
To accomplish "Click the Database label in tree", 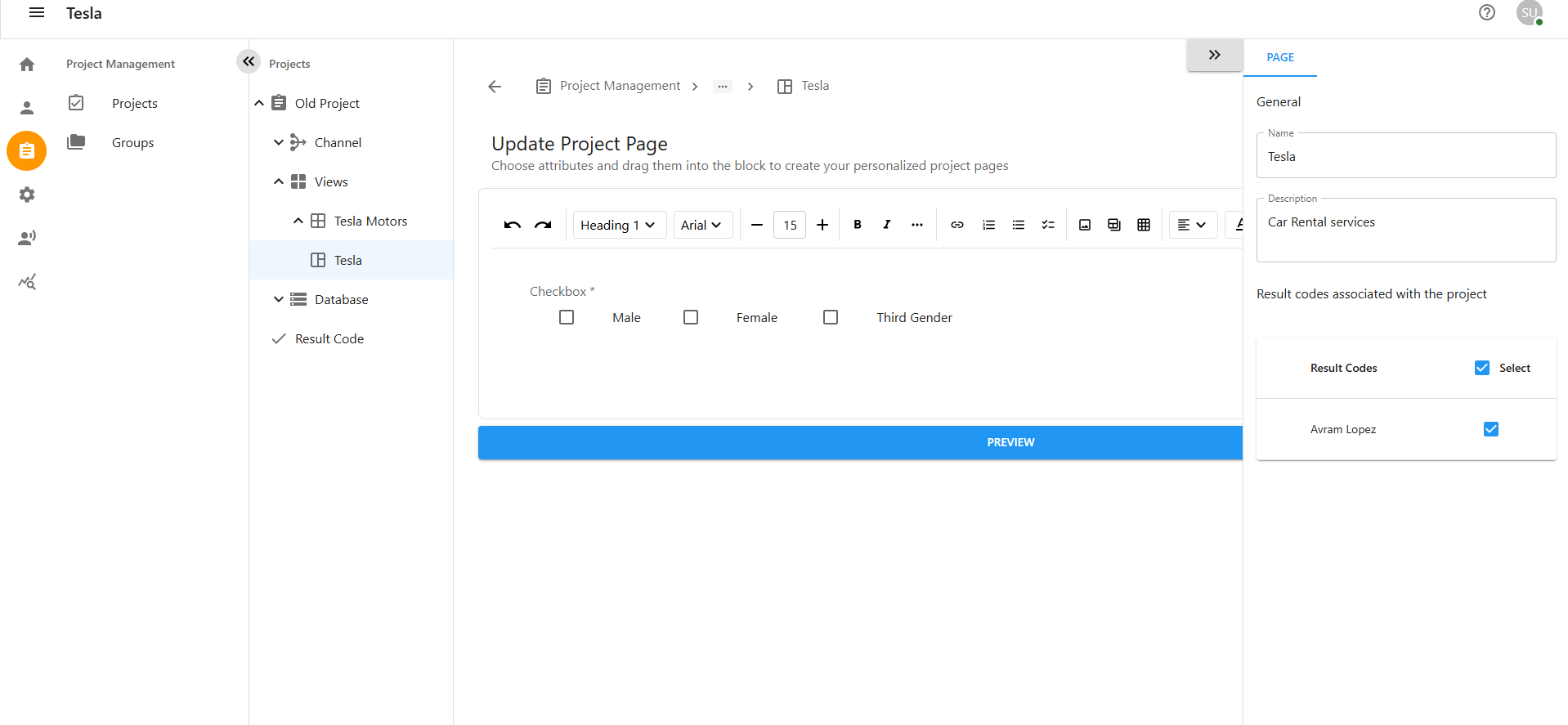I will pyautogui.click(x=342, y=299).
